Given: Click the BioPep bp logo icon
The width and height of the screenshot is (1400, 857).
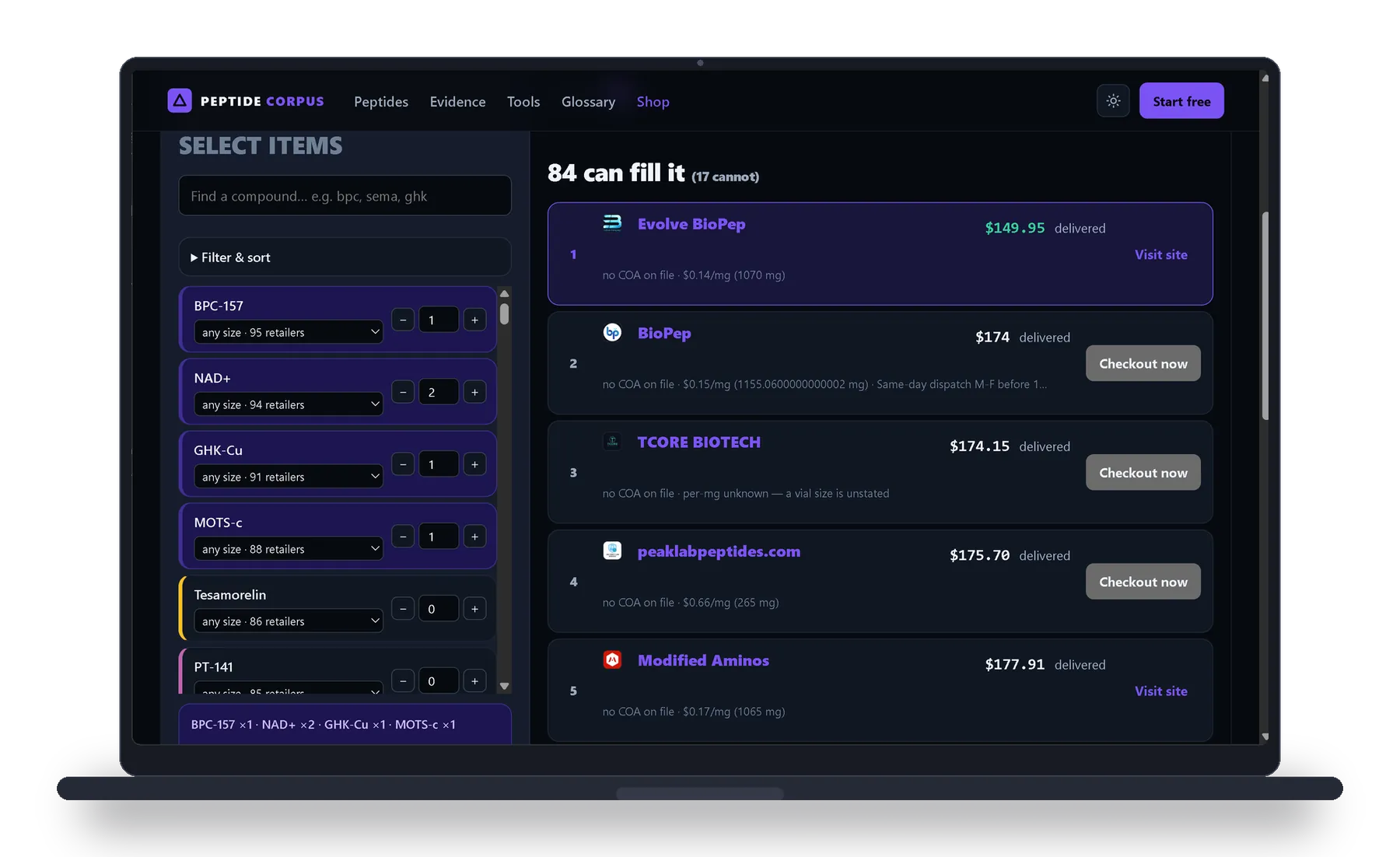Looking at the screenshot, I should coord(612,332).
